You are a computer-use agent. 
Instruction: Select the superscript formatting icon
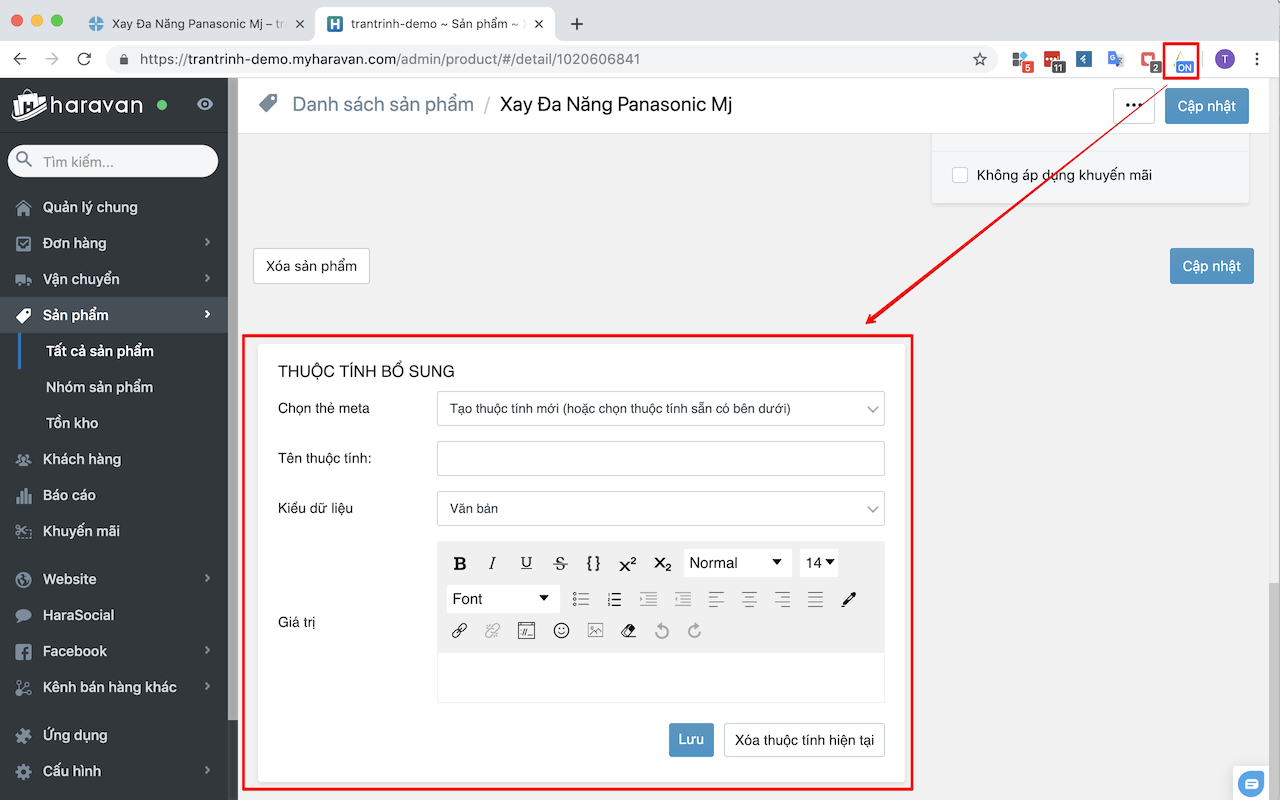click(627, 562)
